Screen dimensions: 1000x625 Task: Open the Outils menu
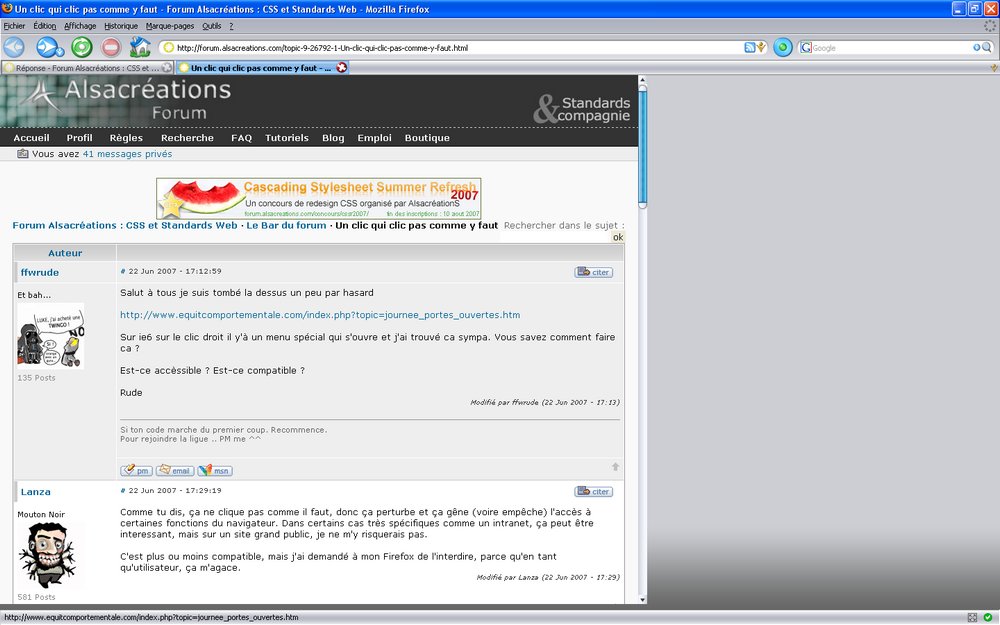(212, 26)
